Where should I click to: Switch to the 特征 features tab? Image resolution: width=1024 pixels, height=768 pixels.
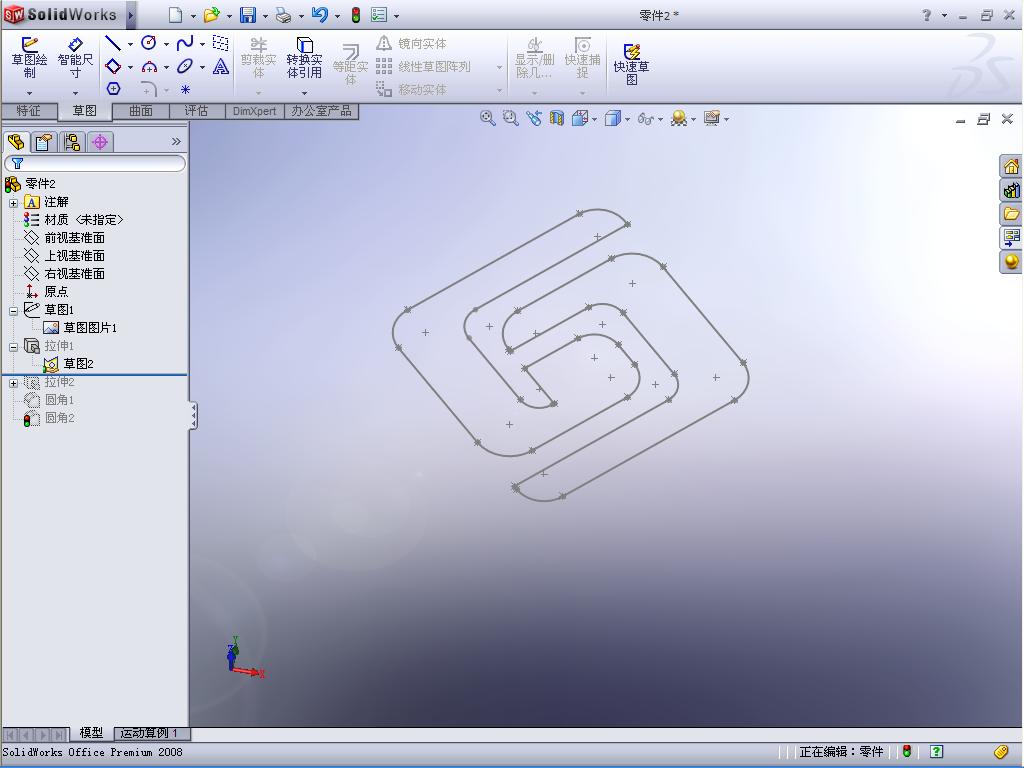pyautogui.click(x=28, y=111)
